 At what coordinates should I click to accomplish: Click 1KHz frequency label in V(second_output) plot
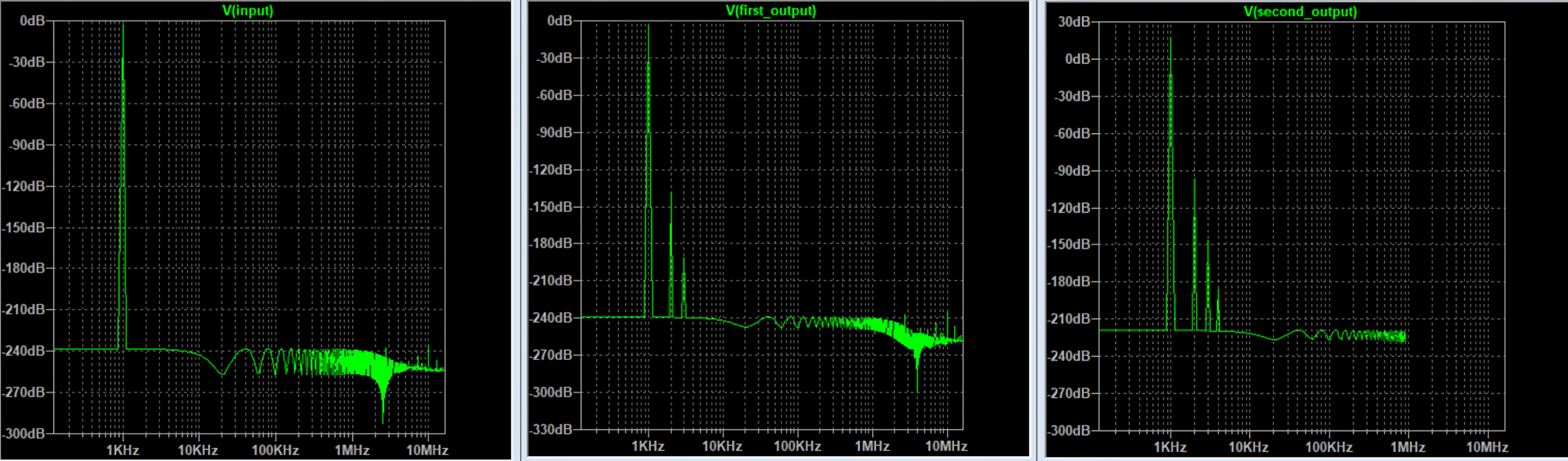point(1170,447)
